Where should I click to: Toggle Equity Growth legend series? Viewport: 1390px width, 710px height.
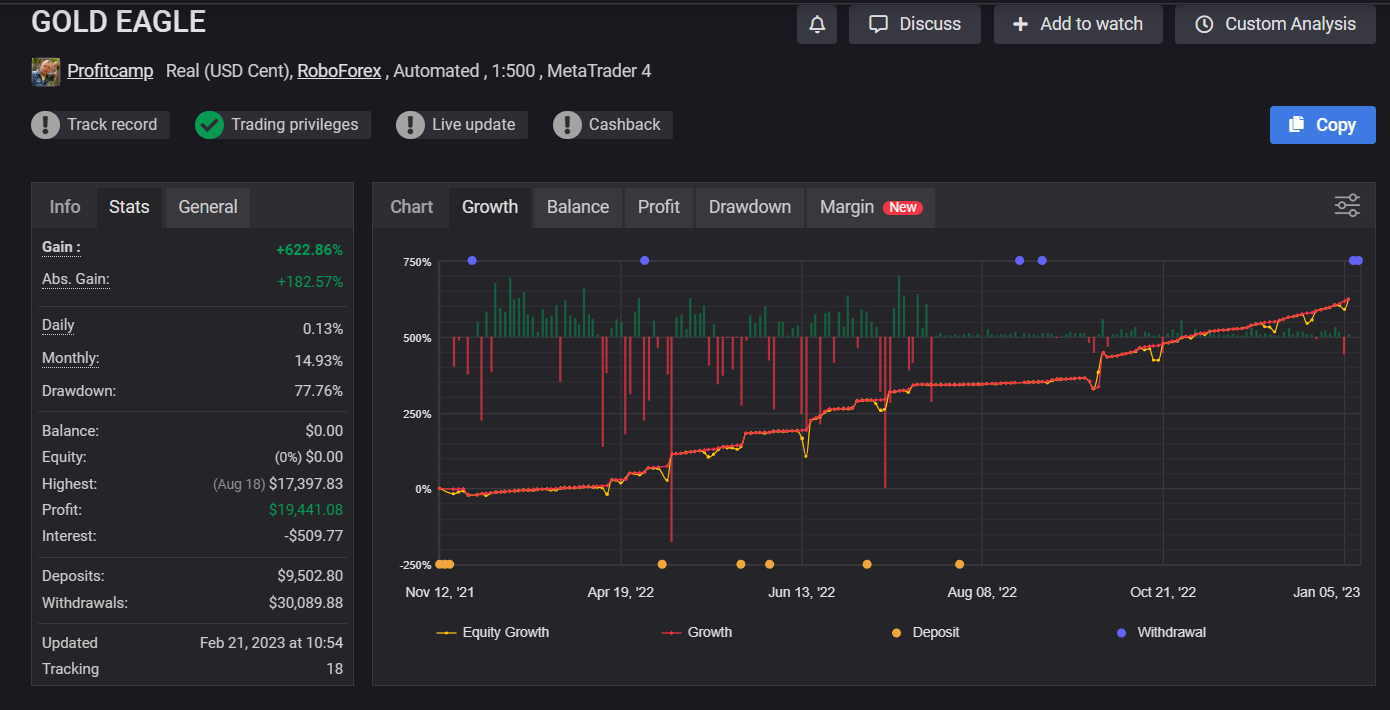coord(494,632)
